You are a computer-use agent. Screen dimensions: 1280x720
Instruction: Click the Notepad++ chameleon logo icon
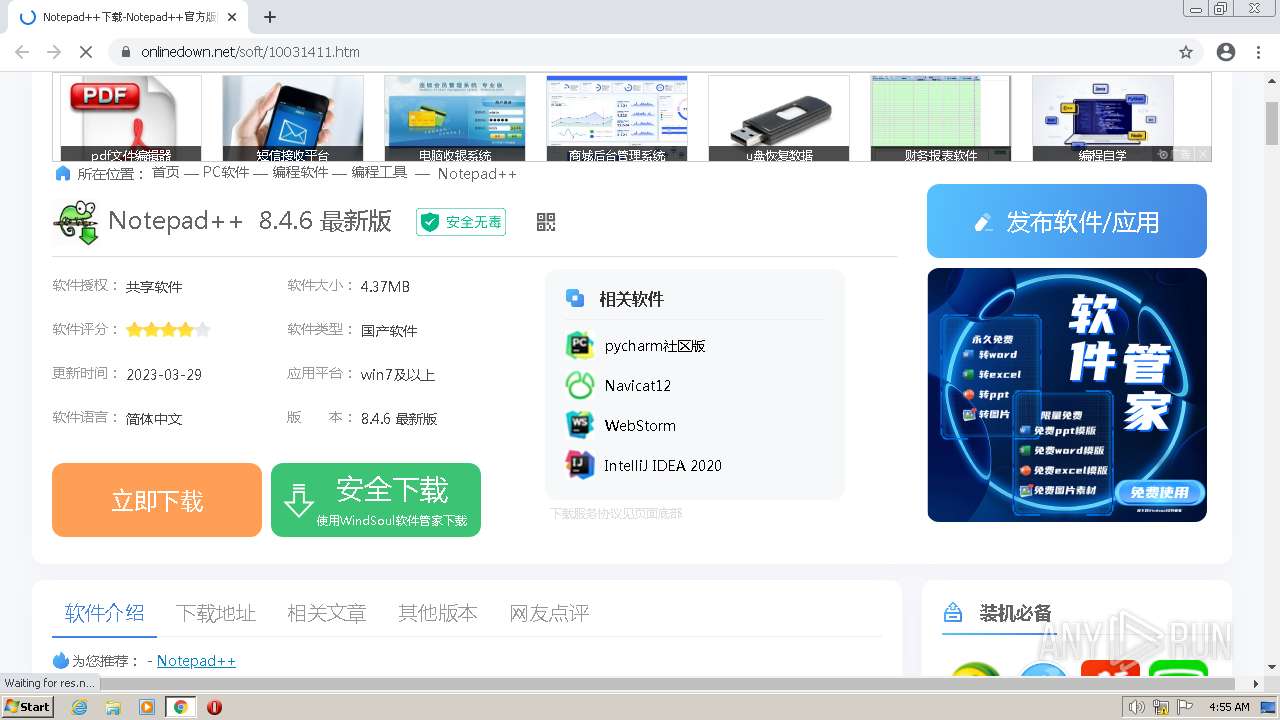76,222
